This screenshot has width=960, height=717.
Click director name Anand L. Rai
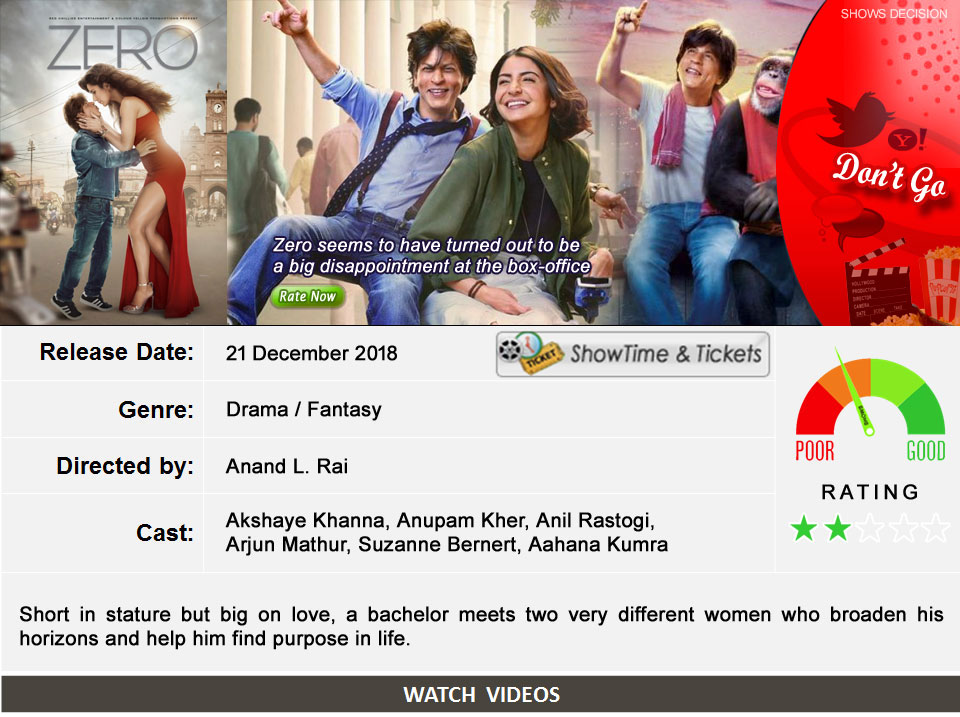[287, 467]
